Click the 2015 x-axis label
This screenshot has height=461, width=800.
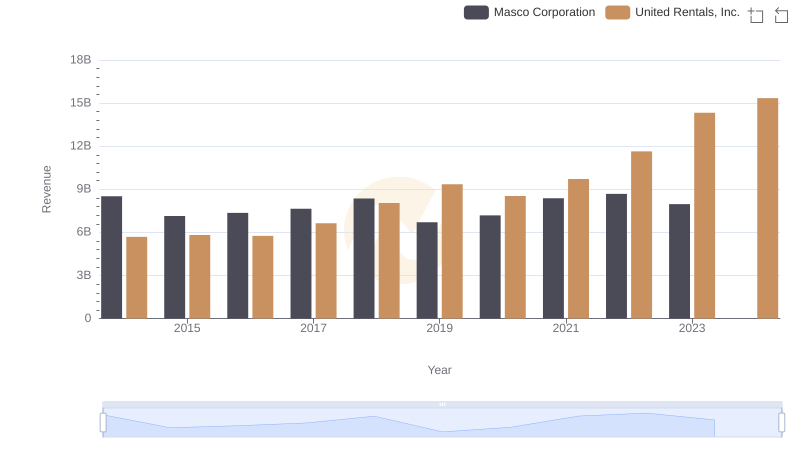[187, 328]
